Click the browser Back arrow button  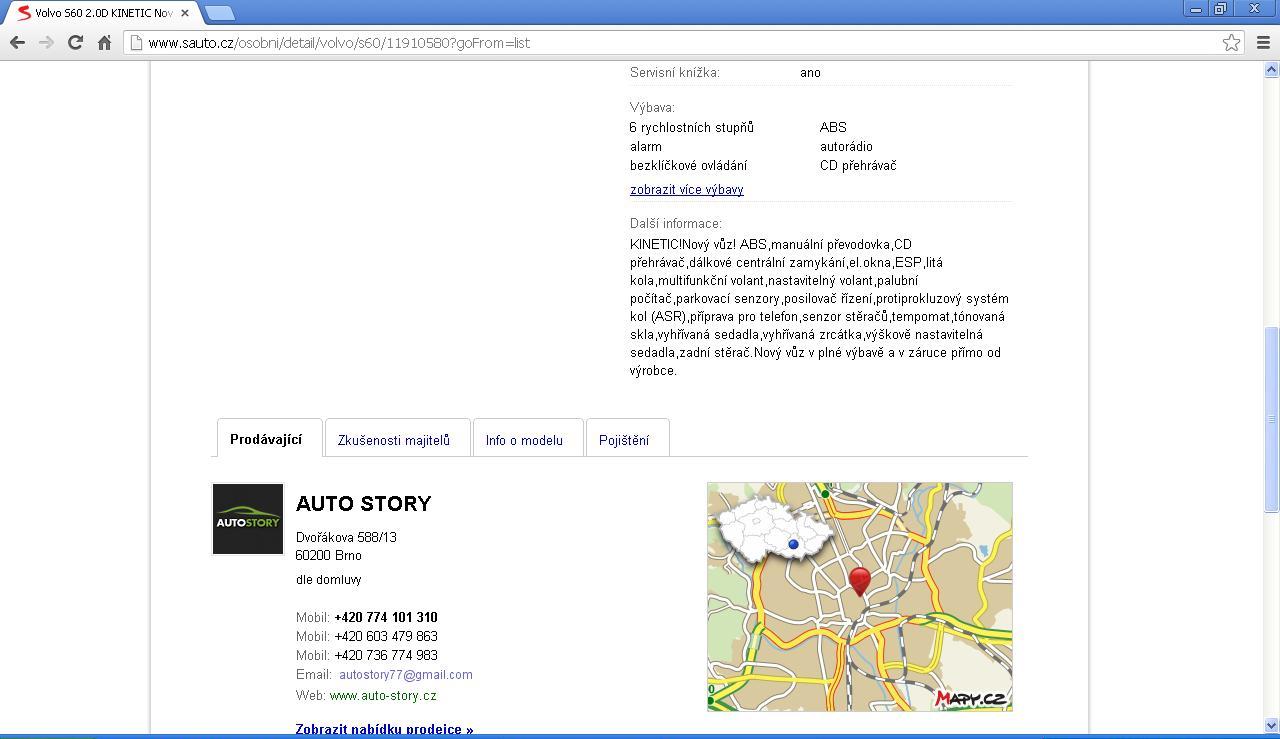click(x=17, y=42)
